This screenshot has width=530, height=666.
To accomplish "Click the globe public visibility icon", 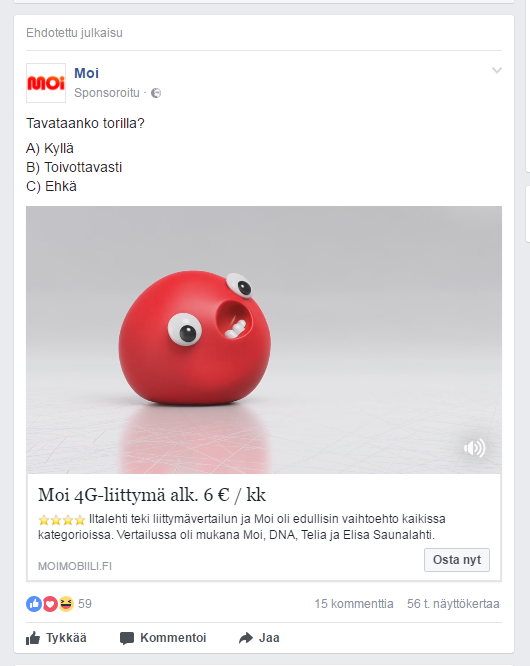I will (x=156, y=93).
